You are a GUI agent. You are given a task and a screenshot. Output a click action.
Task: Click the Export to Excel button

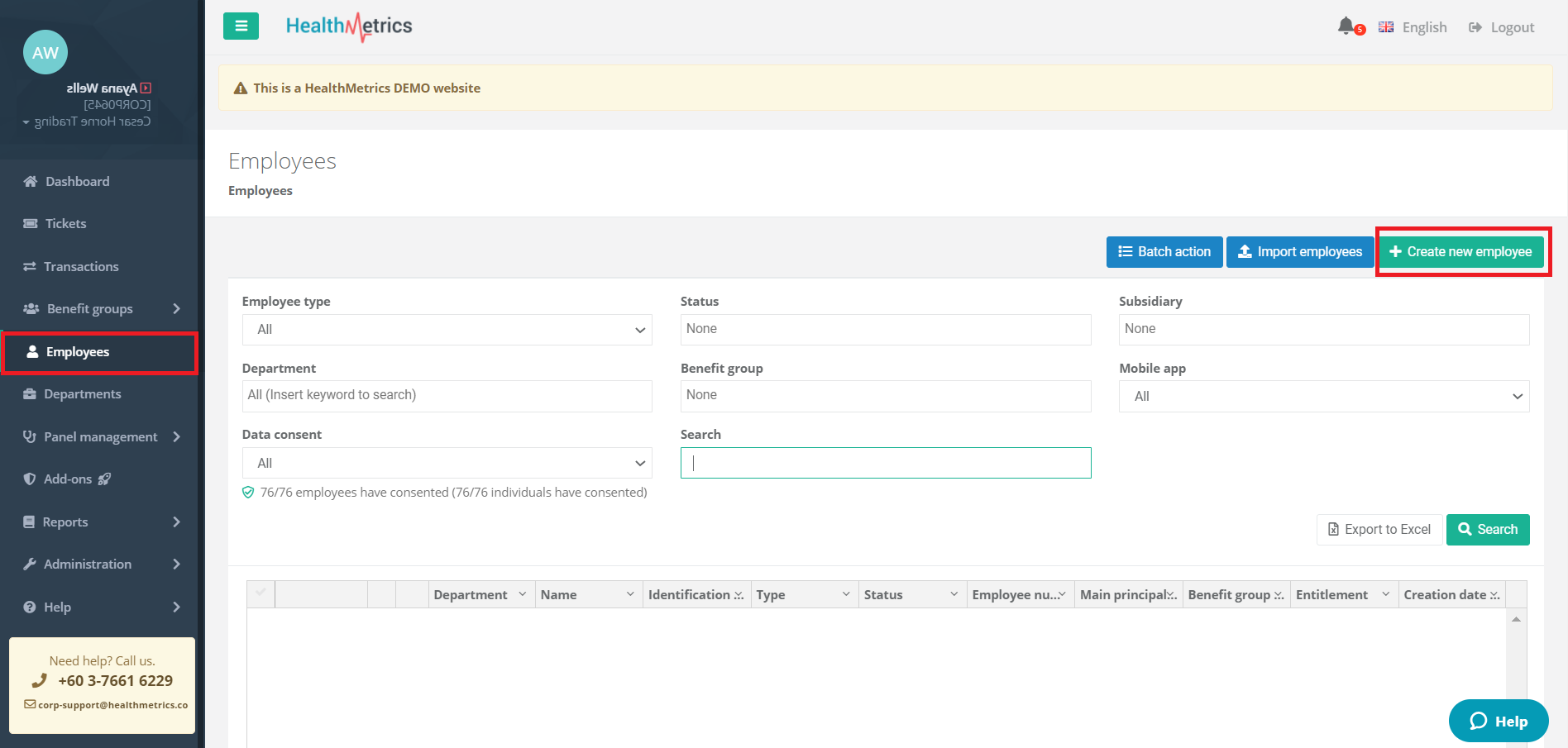coord(1379,530)
